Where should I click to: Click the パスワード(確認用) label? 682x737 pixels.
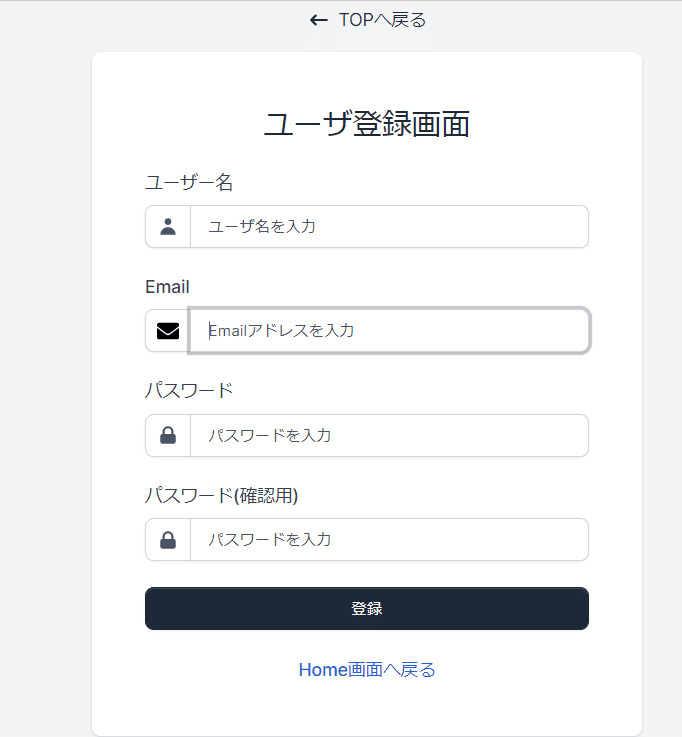pyautogui.click(x=222, y=495)
